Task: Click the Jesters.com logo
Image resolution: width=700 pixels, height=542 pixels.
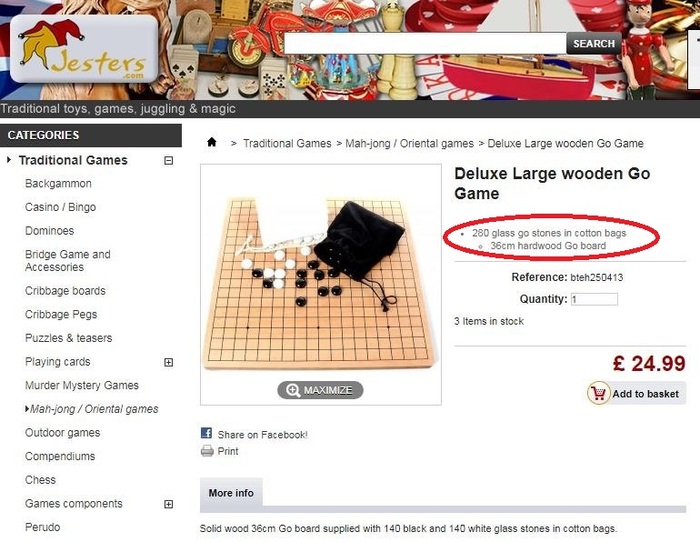Action: 84,49
